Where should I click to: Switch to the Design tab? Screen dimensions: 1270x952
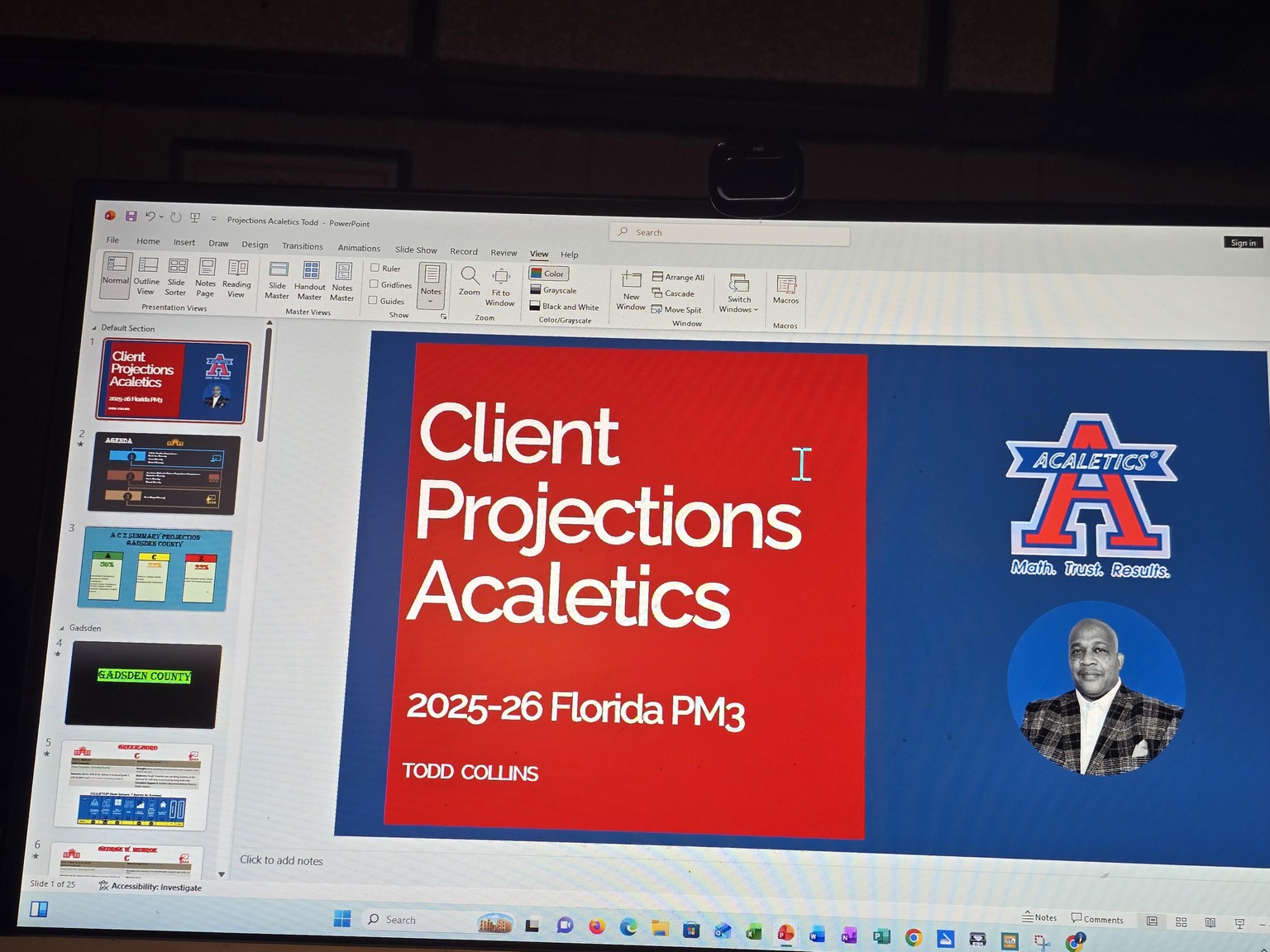[x=255, y=245]
